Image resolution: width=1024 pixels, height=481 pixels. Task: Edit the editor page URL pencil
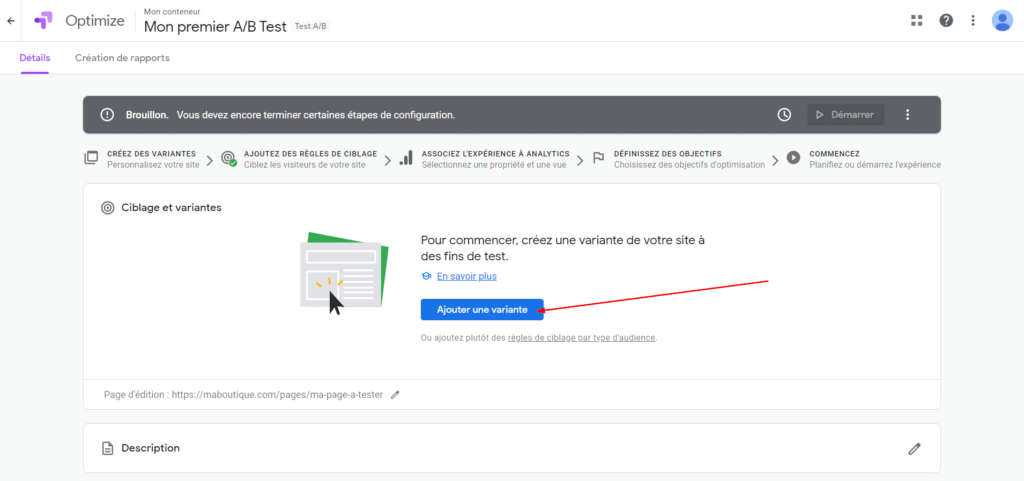[x=395, y=395]
